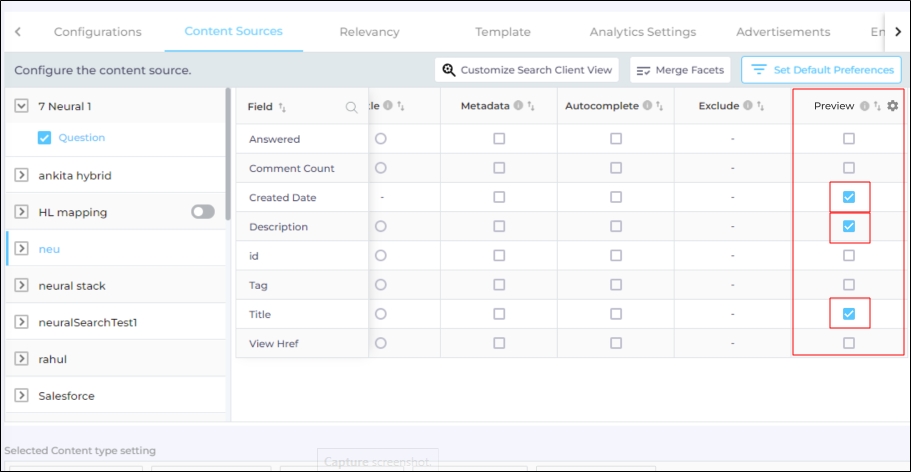Expand the Salesforce content source
The width and height of the screenshot is (911, 472).
point(22,396)
